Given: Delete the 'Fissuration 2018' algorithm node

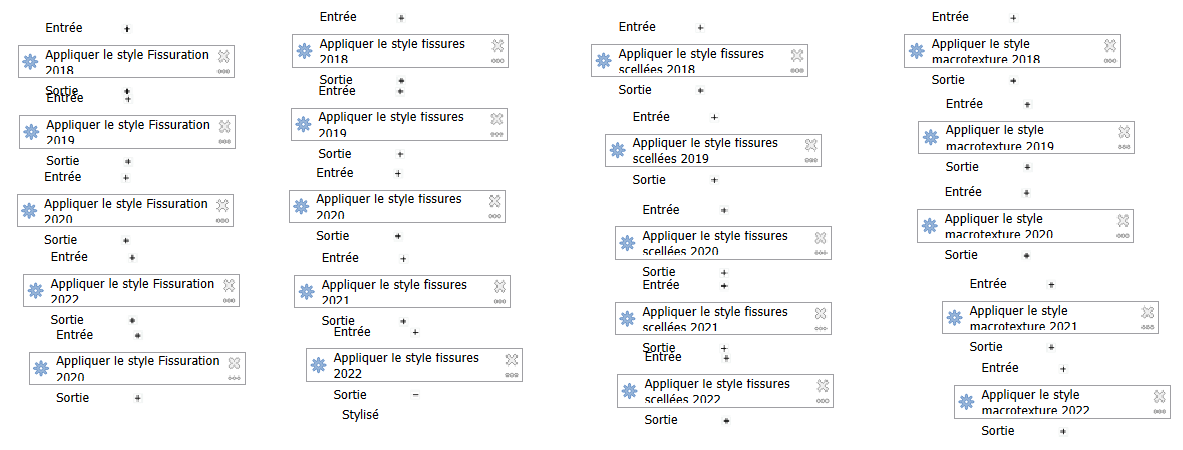Looking at the screenshot, I should pyautogui.click(x=224, y=55).
